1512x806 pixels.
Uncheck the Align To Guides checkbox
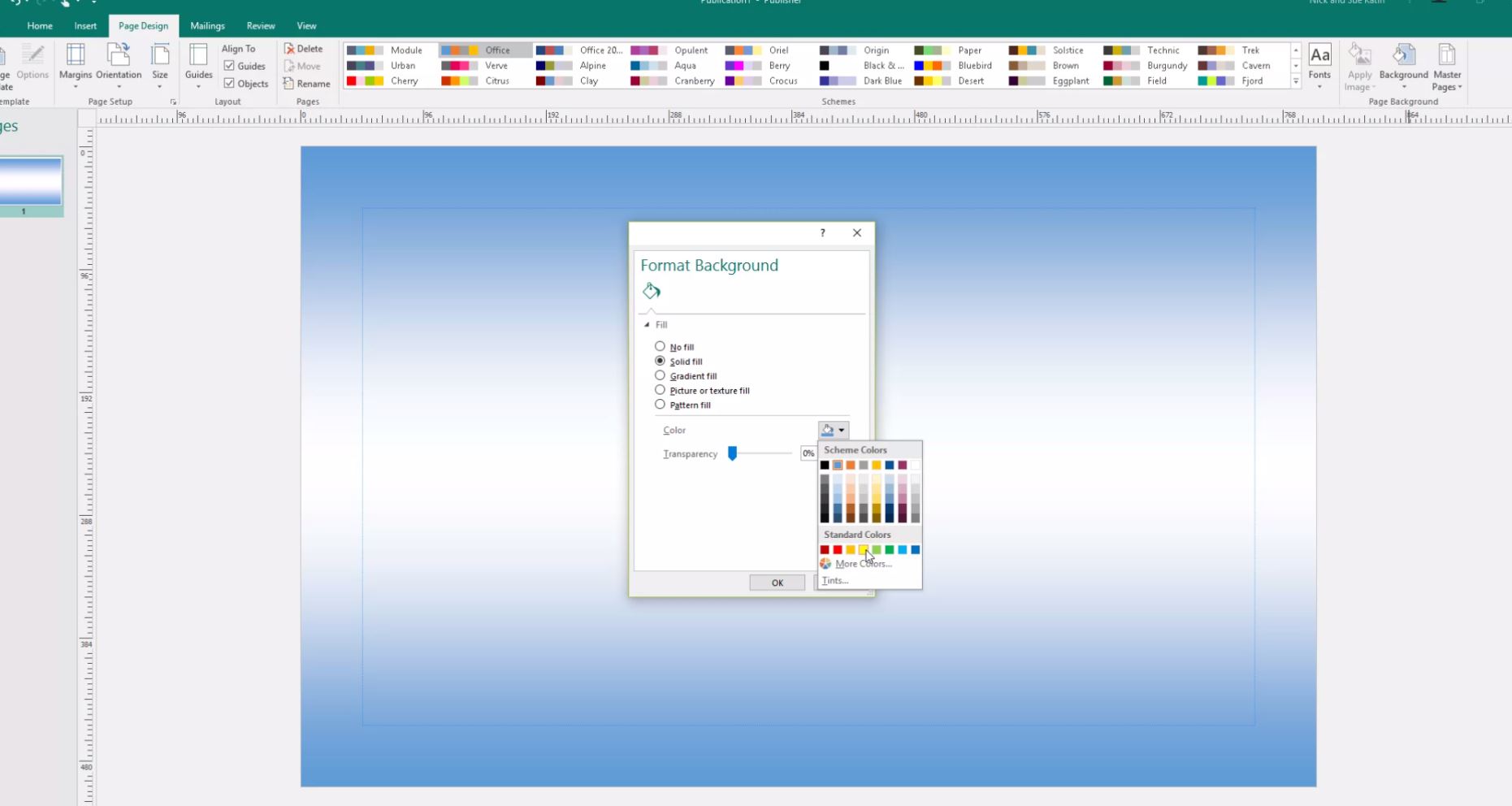pyautogui.click(x=230, y=66)
